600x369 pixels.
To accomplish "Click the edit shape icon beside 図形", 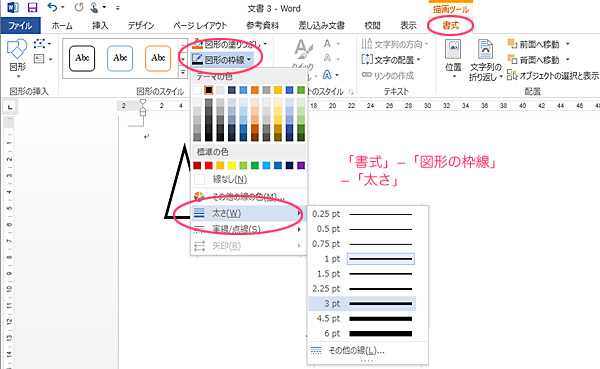I will [39, 44].
